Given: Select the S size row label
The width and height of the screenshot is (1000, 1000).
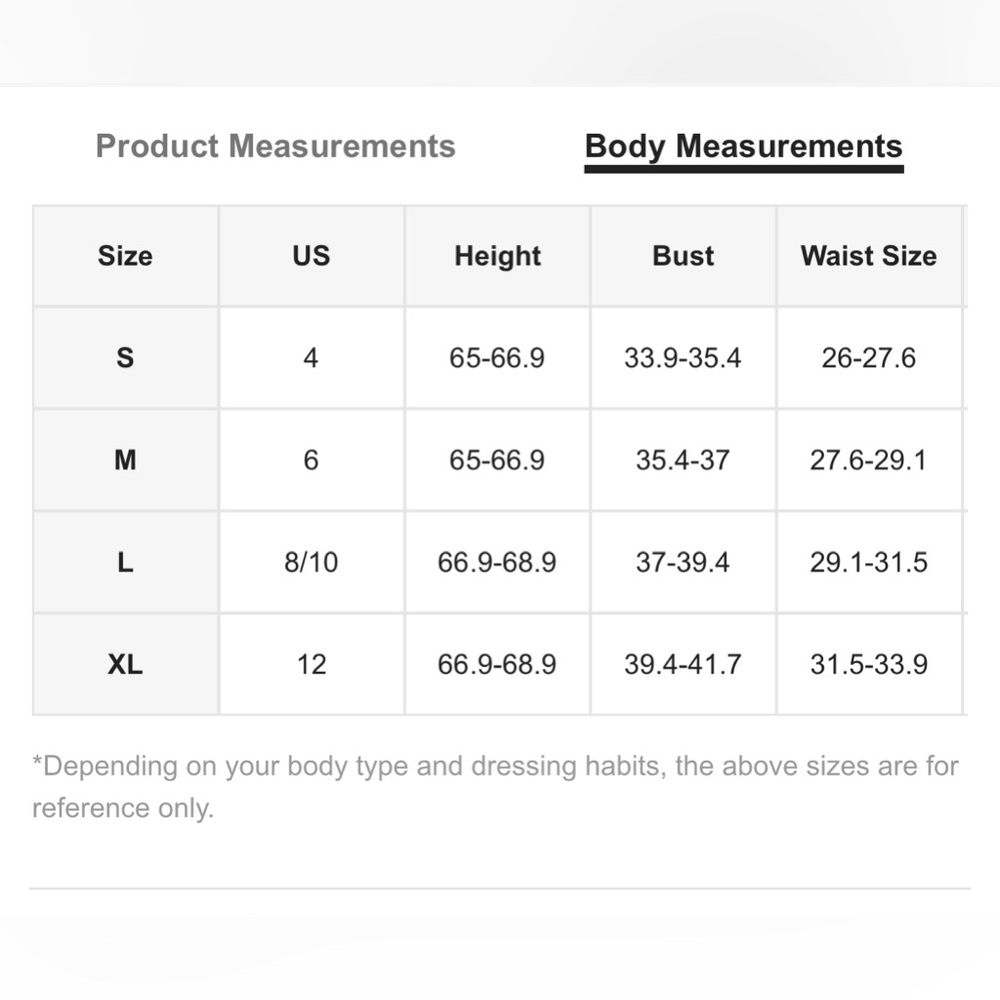Looking at the screenshot, I should click(x=125, y=358).
